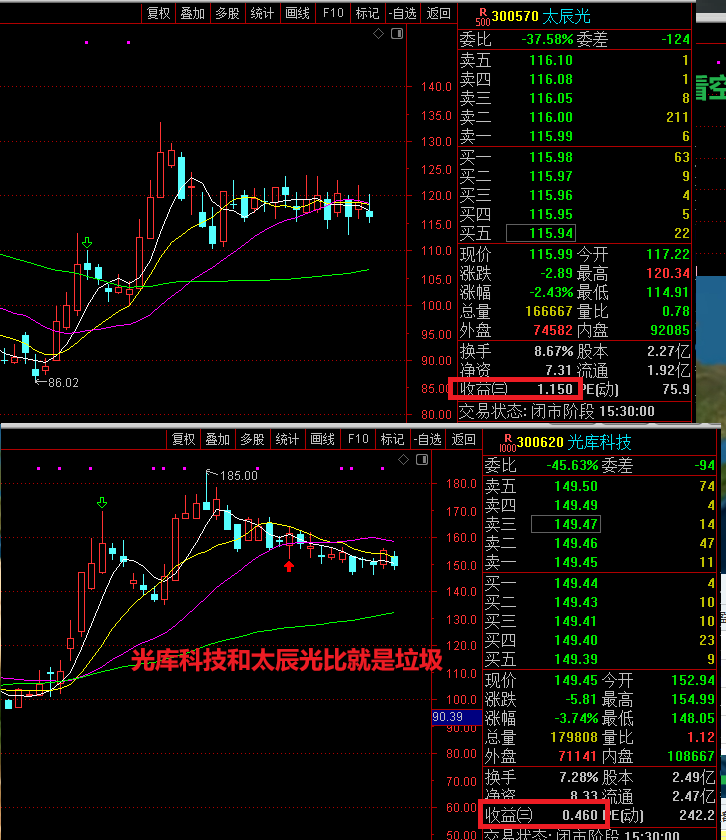Click 太辰光 收益(三) value 1.150
This screenshot has height=840, width=726.
click(555, 389)
